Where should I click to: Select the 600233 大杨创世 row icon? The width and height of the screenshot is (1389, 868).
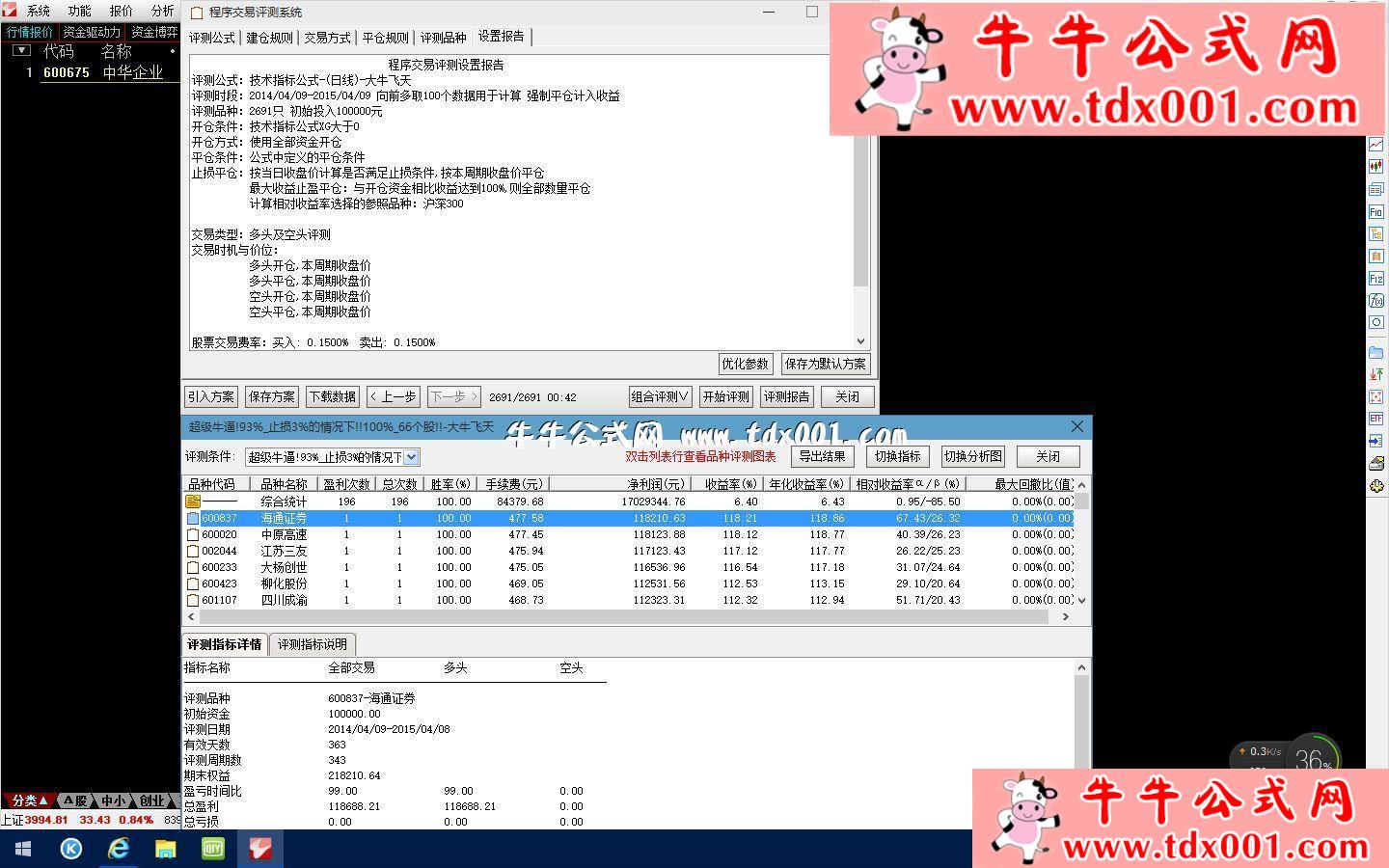pyautogui.click(x=193, y=567)
